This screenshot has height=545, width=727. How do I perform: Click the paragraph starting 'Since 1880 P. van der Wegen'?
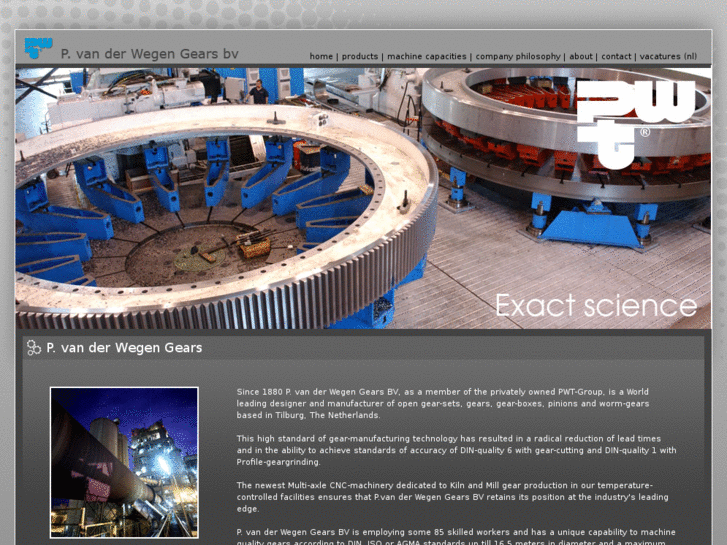(443, 404)
